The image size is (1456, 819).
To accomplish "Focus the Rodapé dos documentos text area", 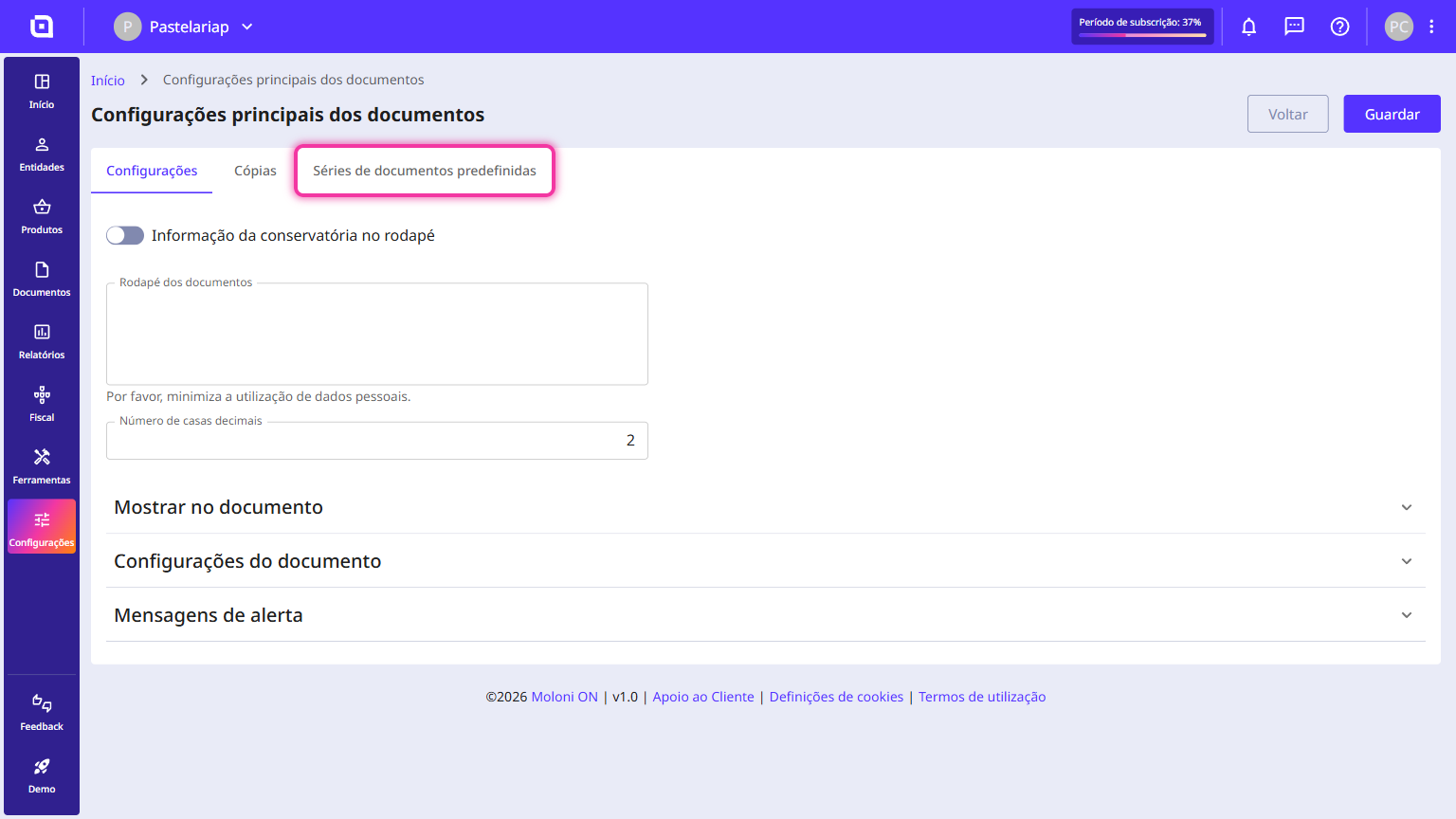I will [377, 334].
